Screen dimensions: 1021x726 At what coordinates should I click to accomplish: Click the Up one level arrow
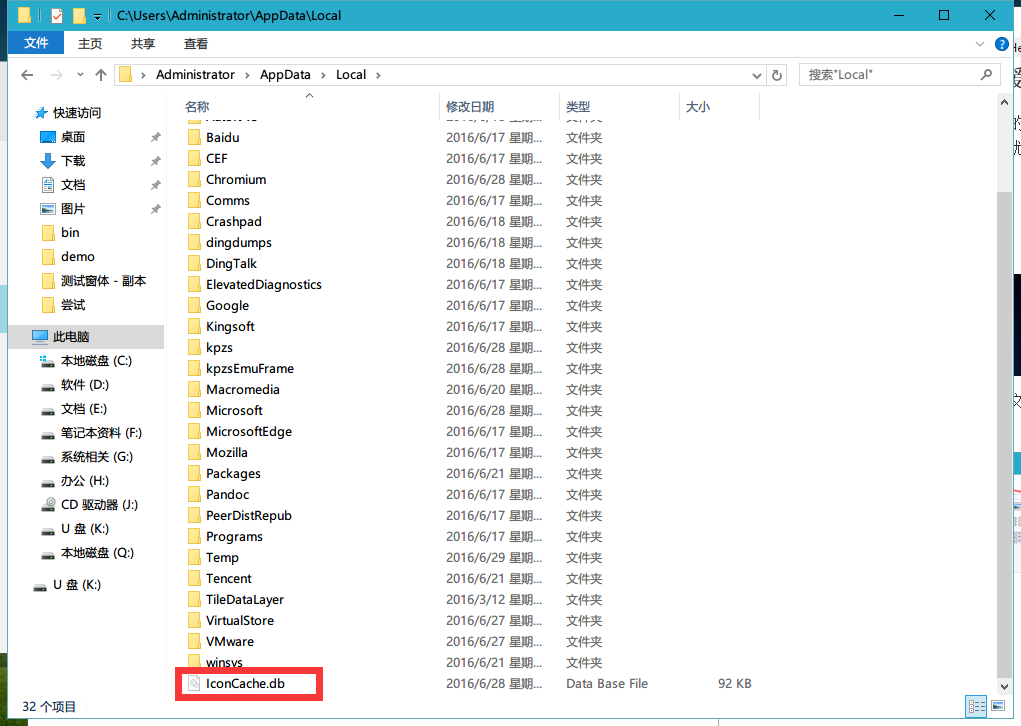coord(101,75)
